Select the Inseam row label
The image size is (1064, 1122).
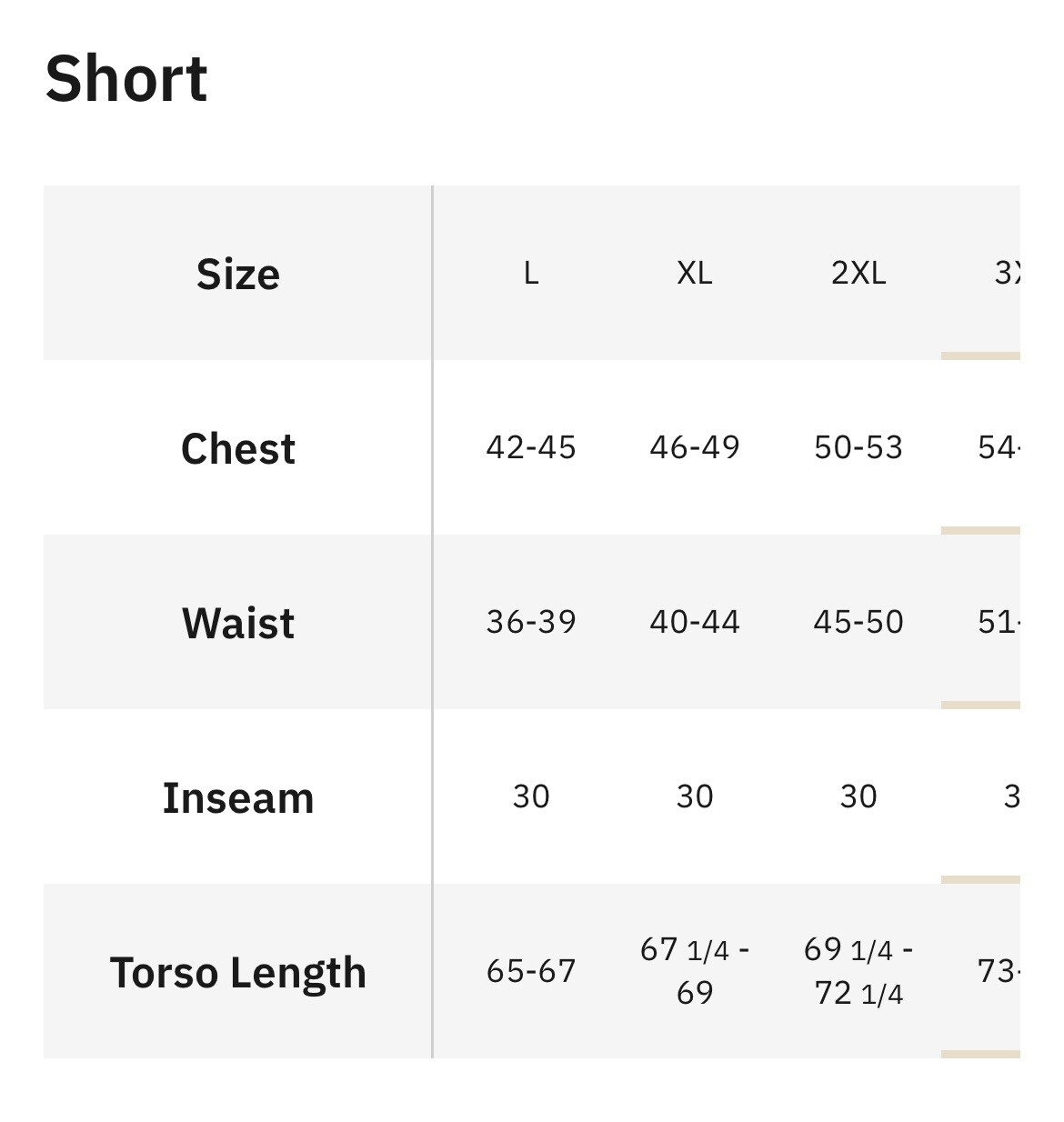pos(238,797)
